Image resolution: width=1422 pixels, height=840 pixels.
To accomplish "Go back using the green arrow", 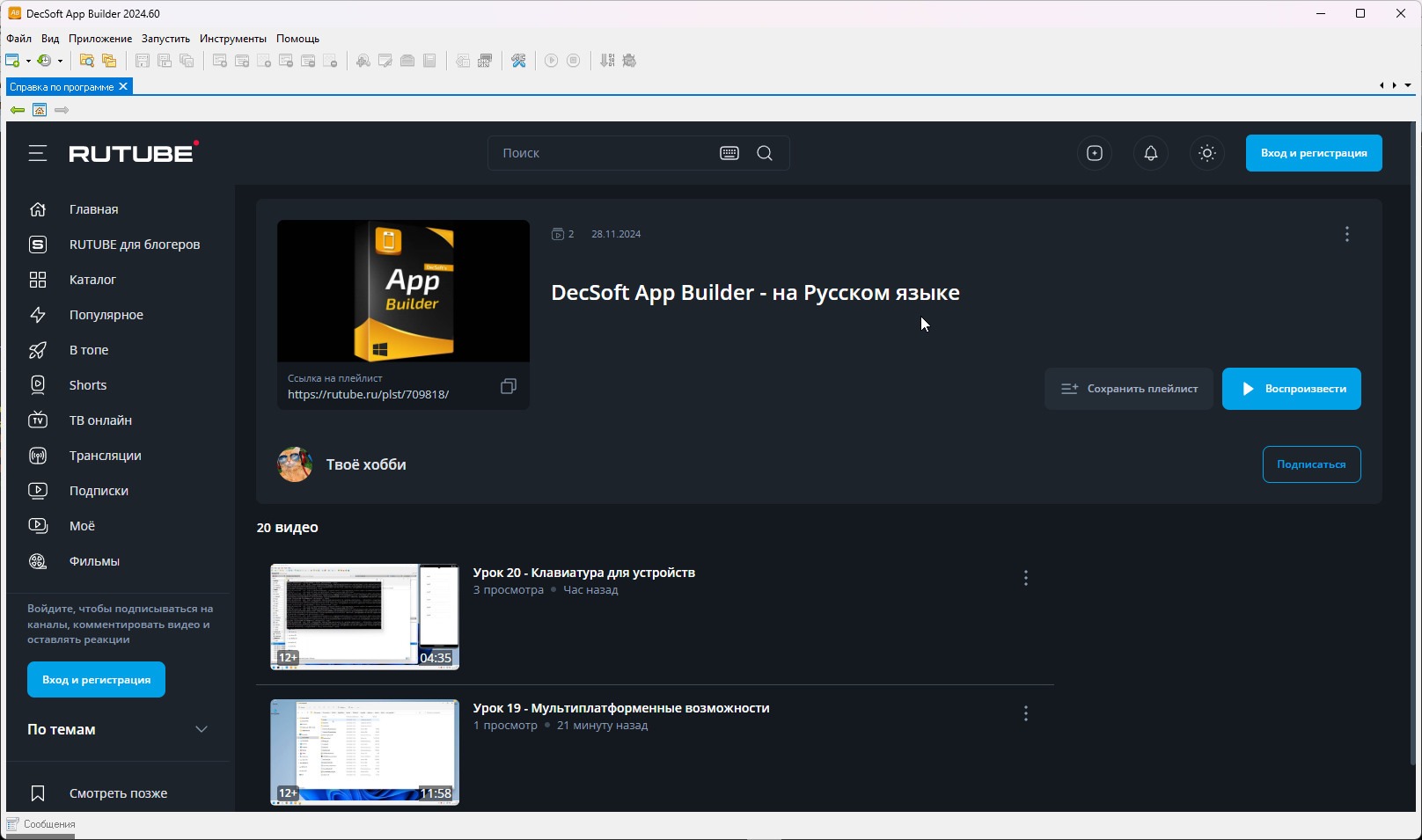I will (x=17, y=110).
